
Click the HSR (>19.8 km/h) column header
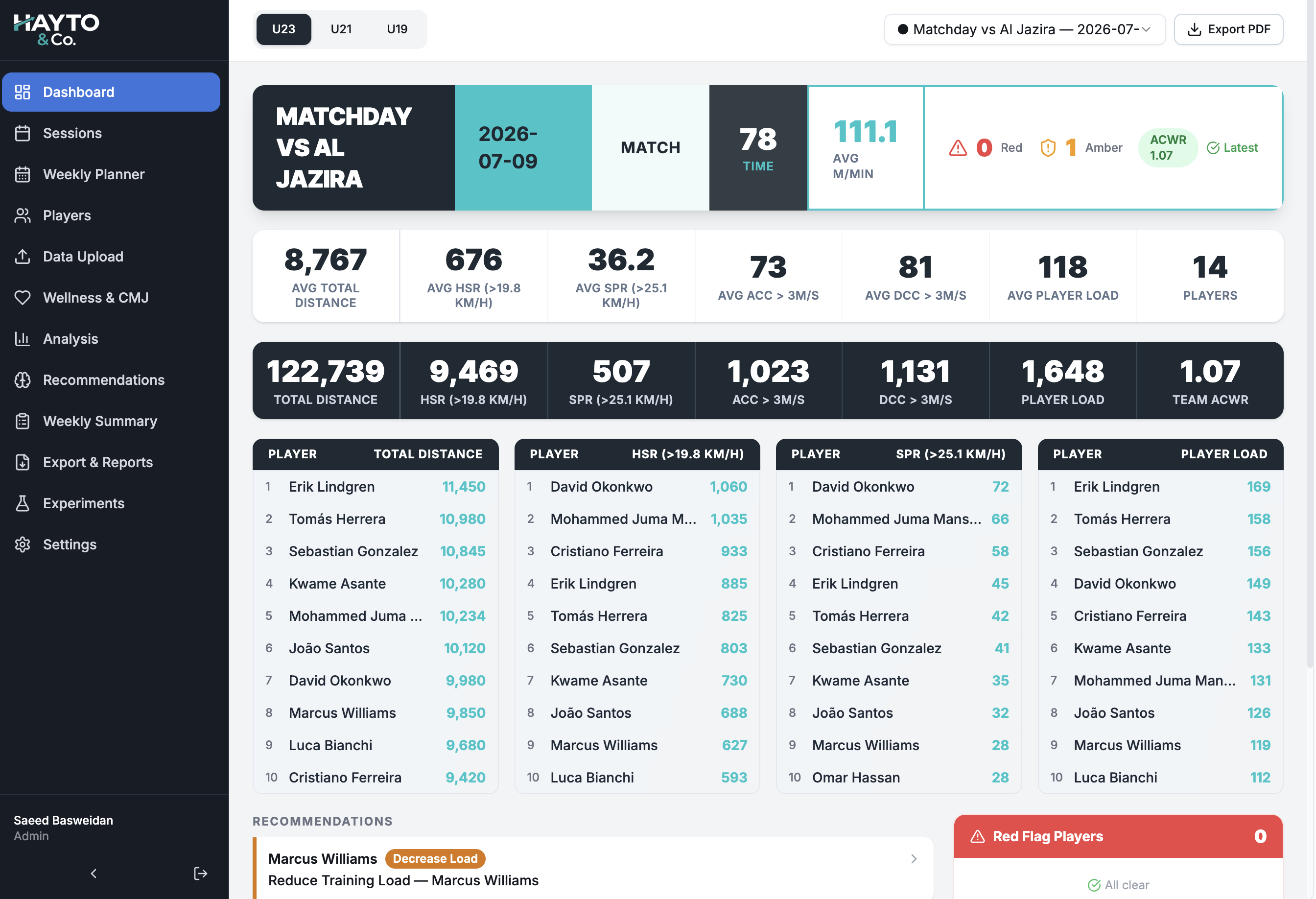(x=687, y=454)
